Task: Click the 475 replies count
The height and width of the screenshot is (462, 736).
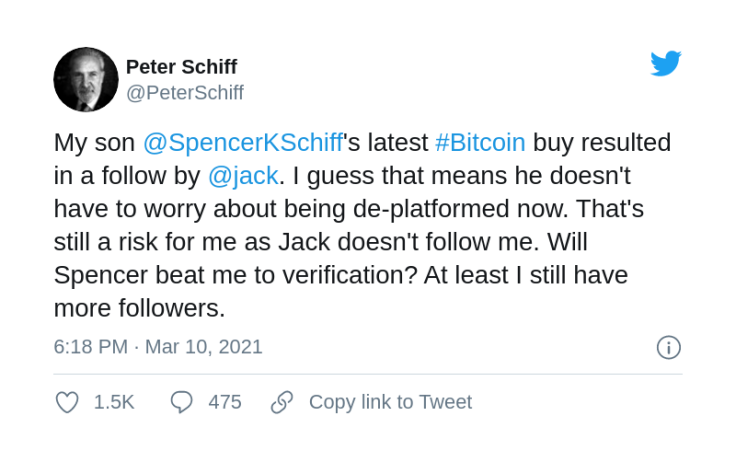Action: click(225, 402)
